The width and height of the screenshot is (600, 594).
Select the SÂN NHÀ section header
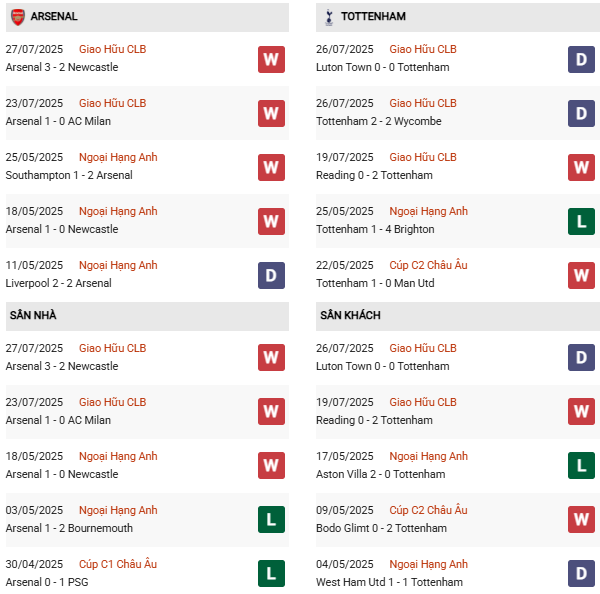(x=33, y=316)
